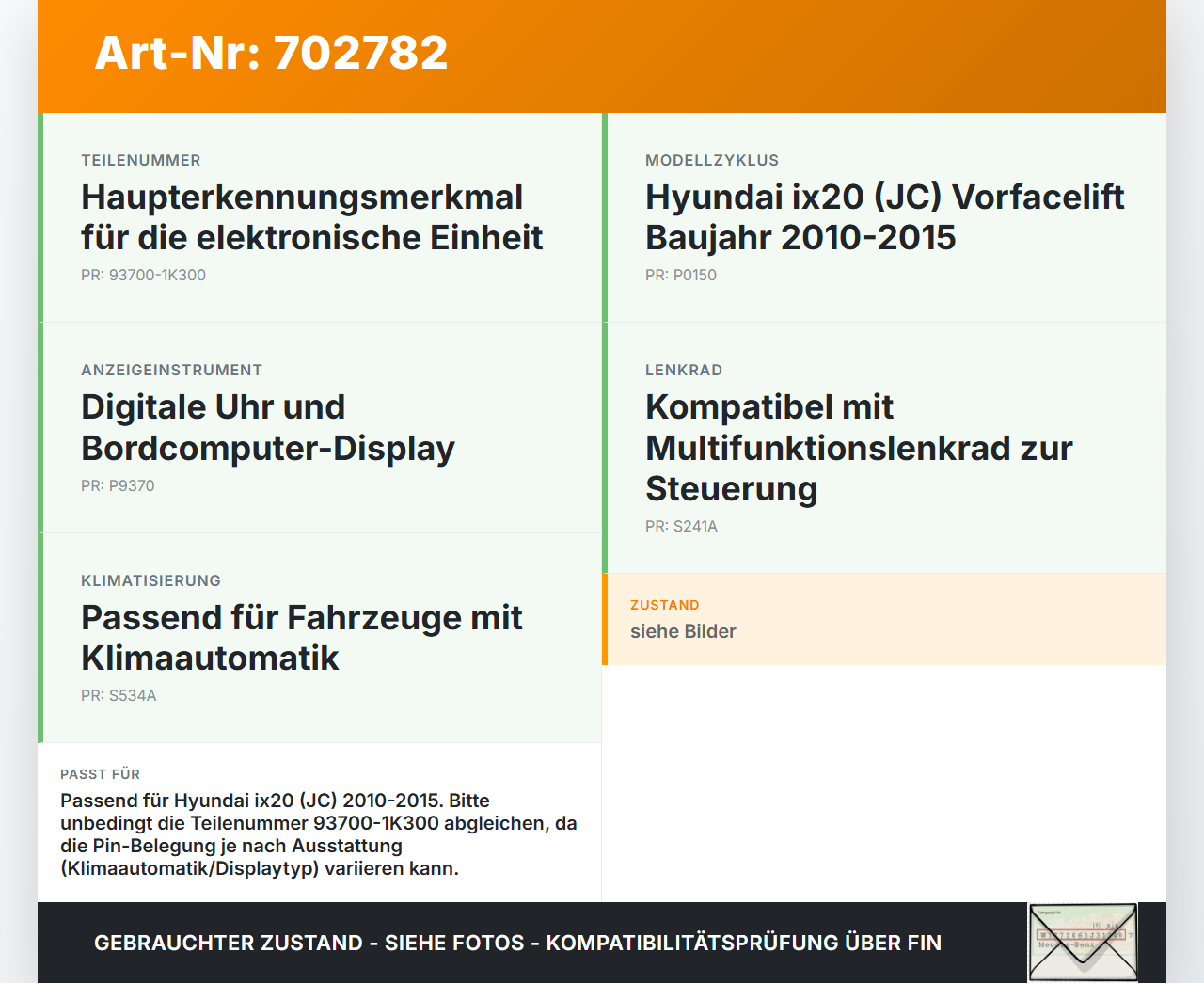Click the ANZEIGEINSTRUMENT label
The image size is (1204, 984).
tap(172, 370)
